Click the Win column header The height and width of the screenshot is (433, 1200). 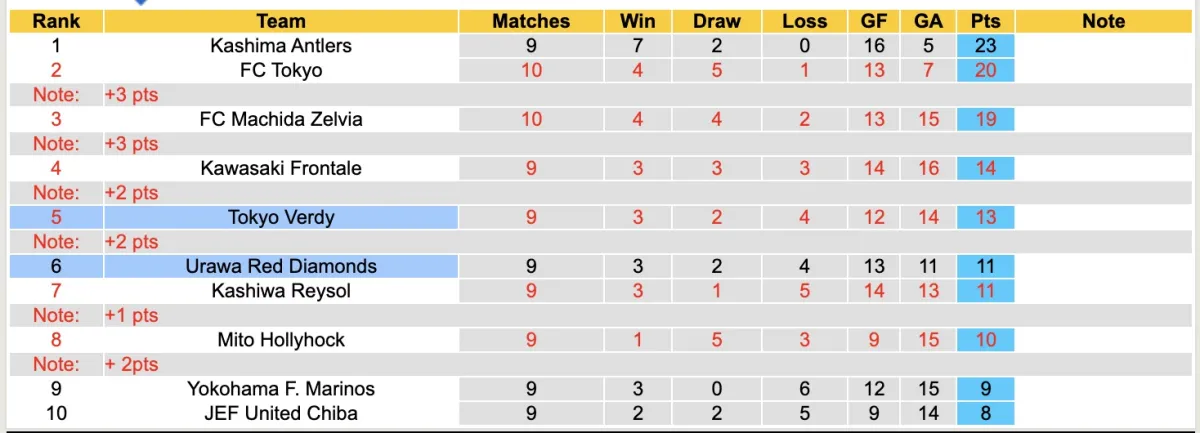[x=638, y=21]
